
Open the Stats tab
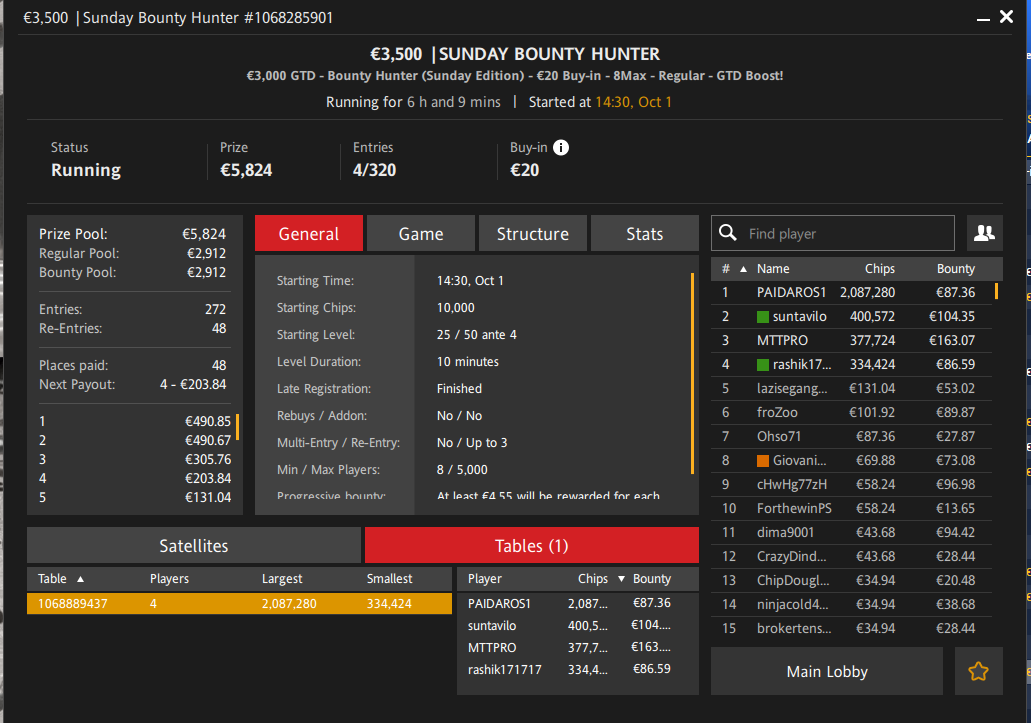[645, 233]
